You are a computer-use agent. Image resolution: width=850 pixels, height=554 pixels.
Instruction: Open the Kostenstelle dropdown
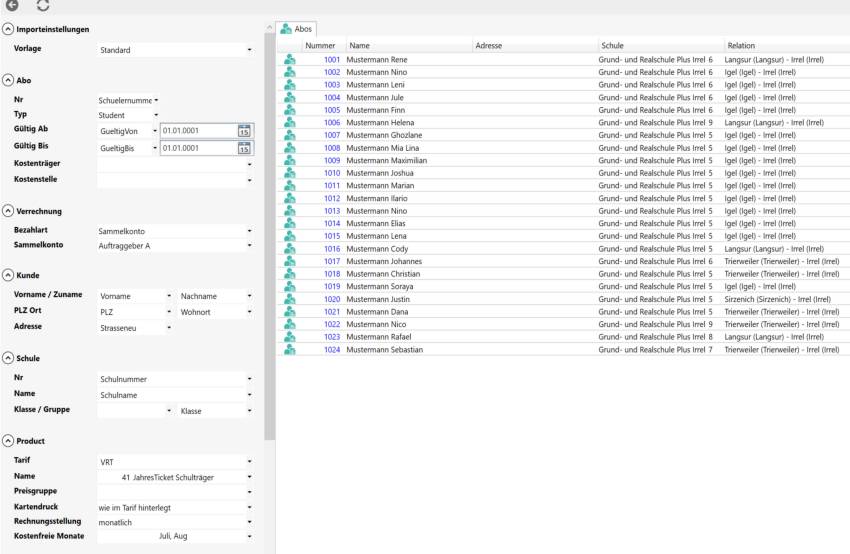click(x=175, y=180)
